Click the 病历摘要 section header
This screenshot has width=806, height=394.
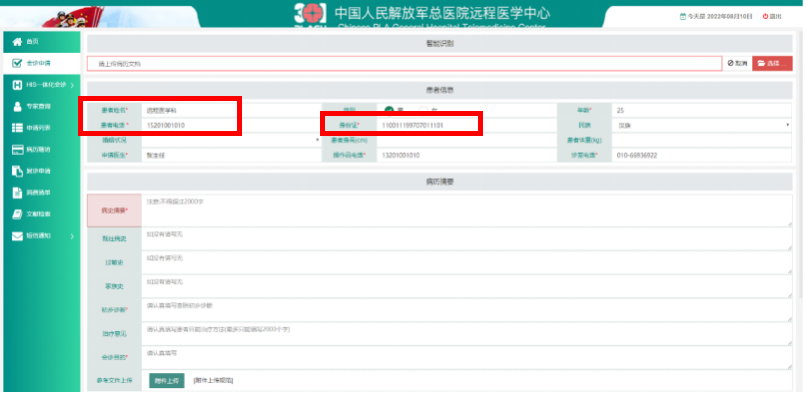click(x=439, y=182)
